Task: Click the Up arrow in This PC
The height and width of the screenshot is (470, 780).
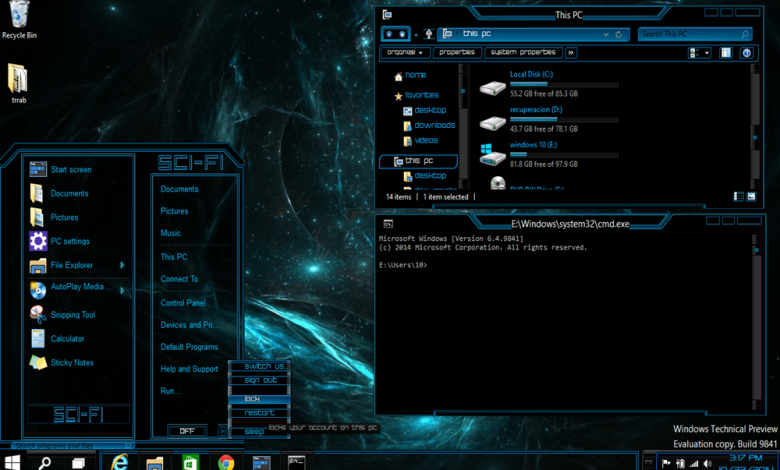Action: pos(428,34)
